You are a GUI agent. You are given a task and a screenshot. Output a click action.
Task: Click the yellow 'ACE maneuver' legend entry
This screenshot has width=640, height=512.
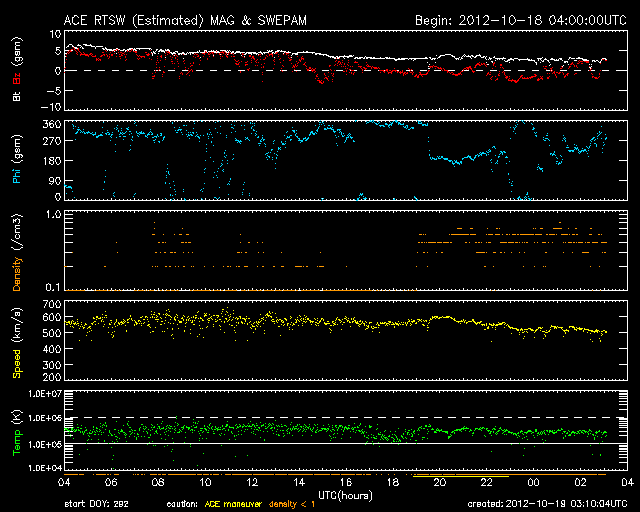coord(234,504)
